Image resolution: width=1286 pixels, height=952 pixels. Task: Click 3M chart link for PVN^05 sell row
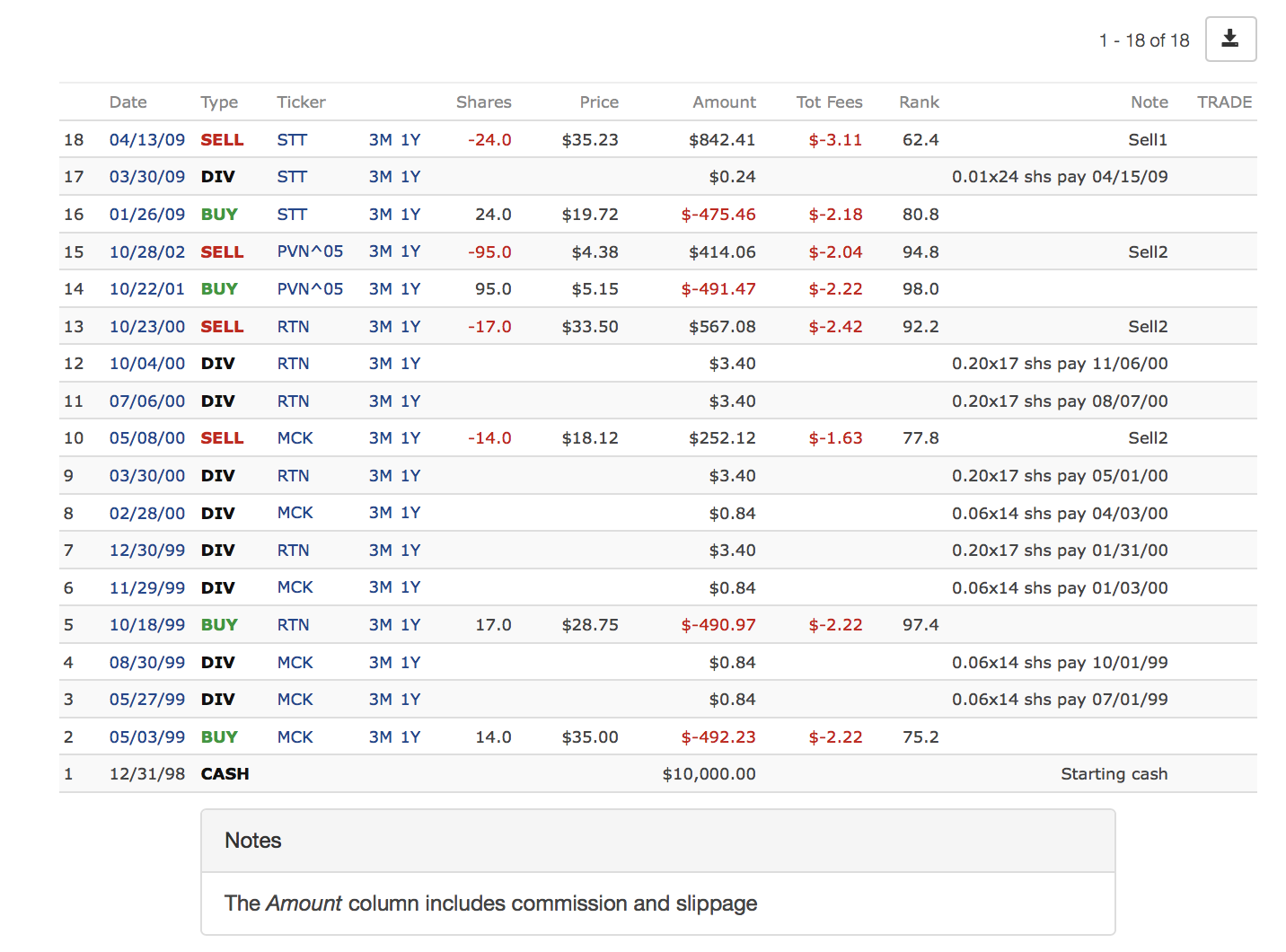click(380, 251)
